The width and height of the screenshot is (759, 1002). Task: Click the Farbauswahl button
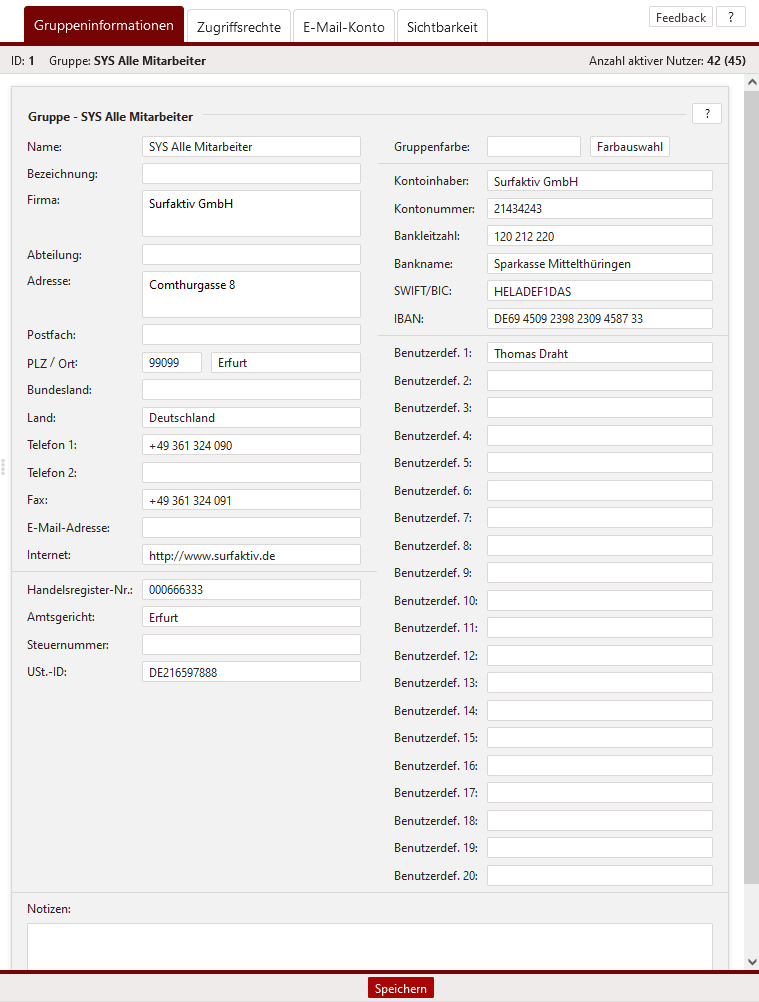630,147
